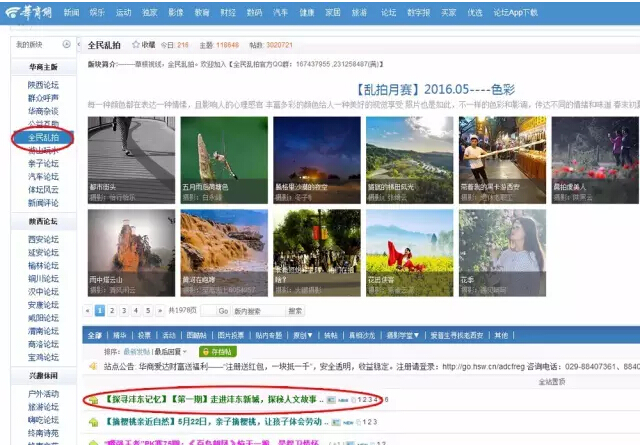Open the night sky thumbnail
Viewport: 642px width, 447px height.
coord(317,160)
